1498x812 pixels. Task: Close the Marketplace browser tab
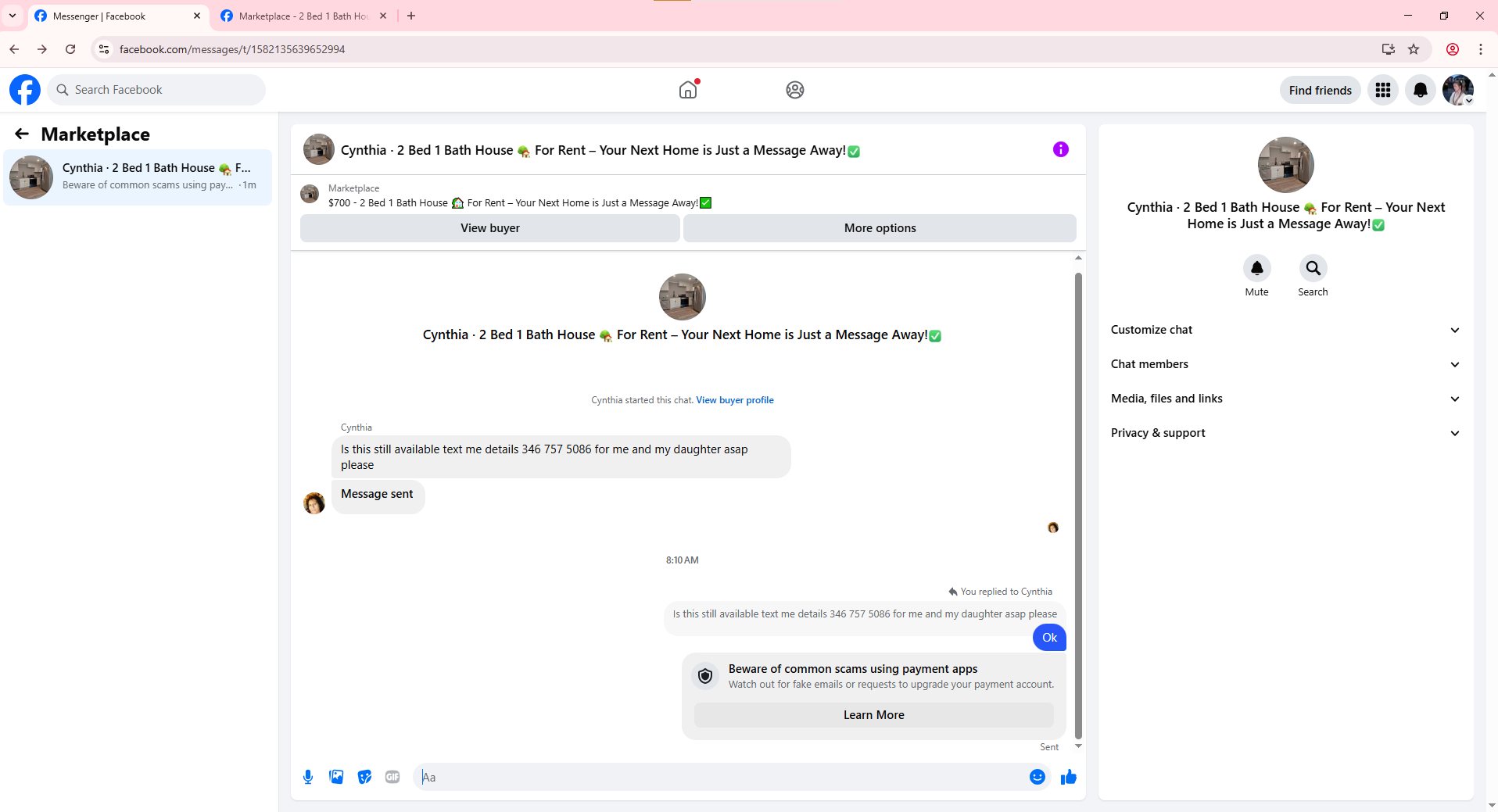(383, 16)
